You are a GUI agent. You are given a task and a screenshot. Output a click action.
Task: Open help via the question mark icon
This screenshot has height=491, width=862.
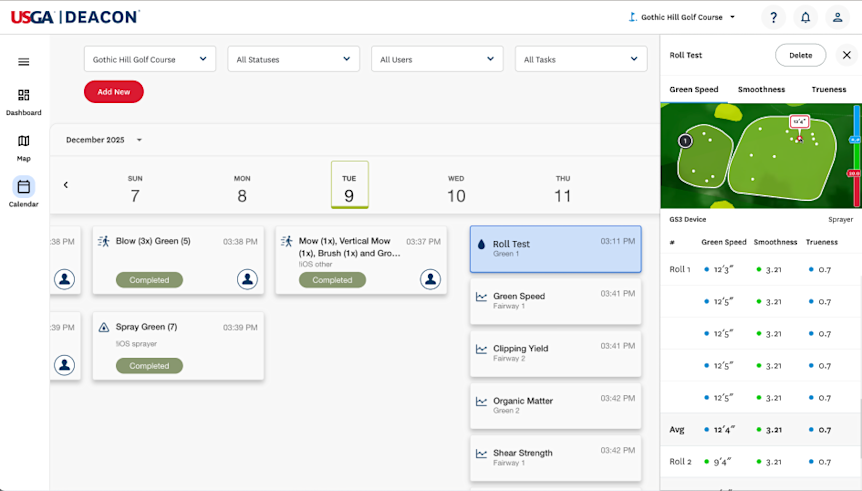point(773,18)
